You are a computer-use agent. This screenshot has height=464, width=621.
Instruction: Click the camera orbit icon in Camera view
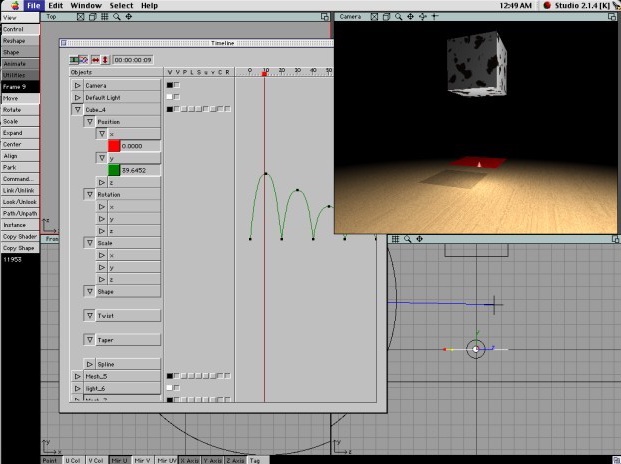tap(423, 17)
